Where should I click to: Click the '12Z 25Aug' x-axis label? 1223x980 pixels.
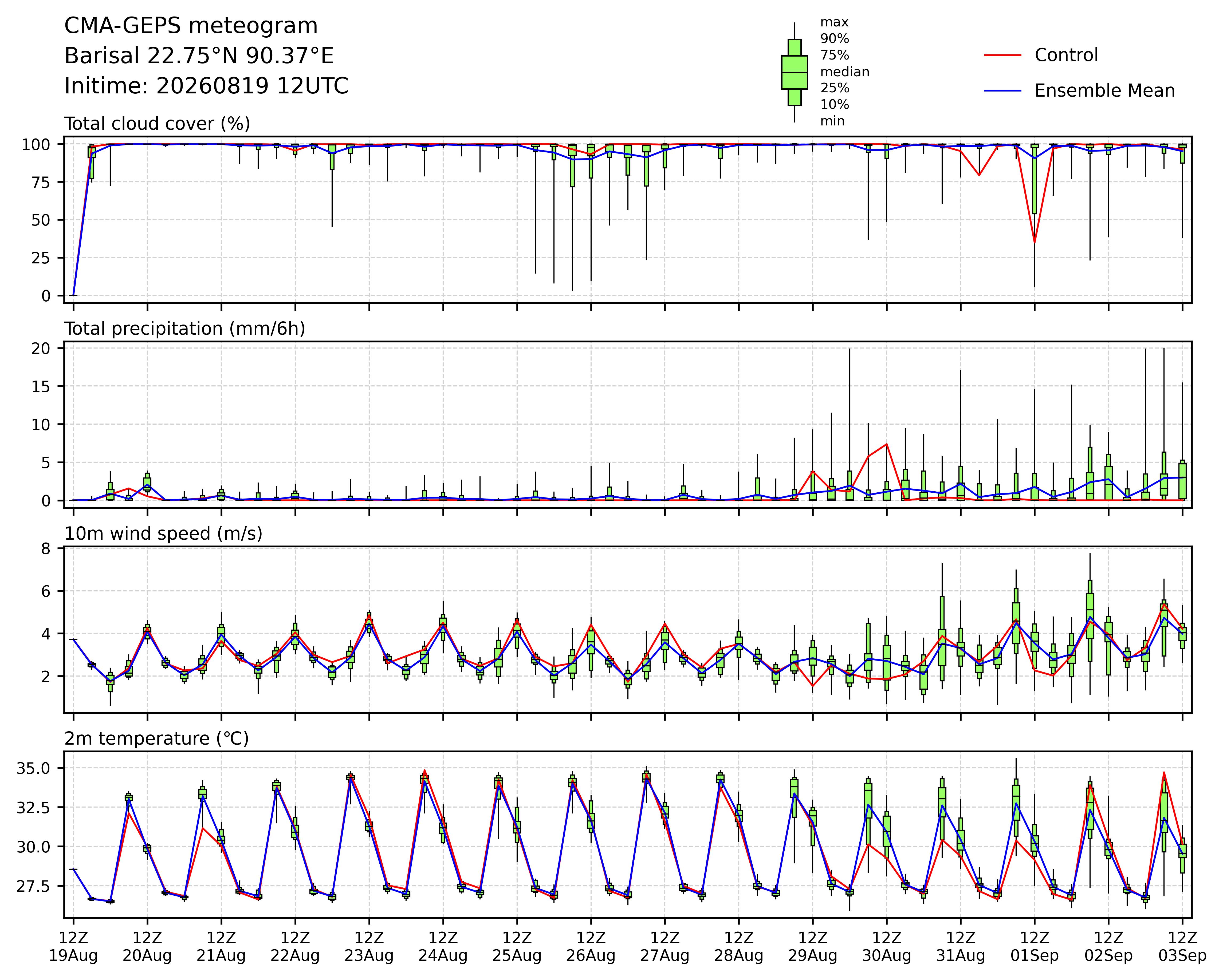pos(517,947)
